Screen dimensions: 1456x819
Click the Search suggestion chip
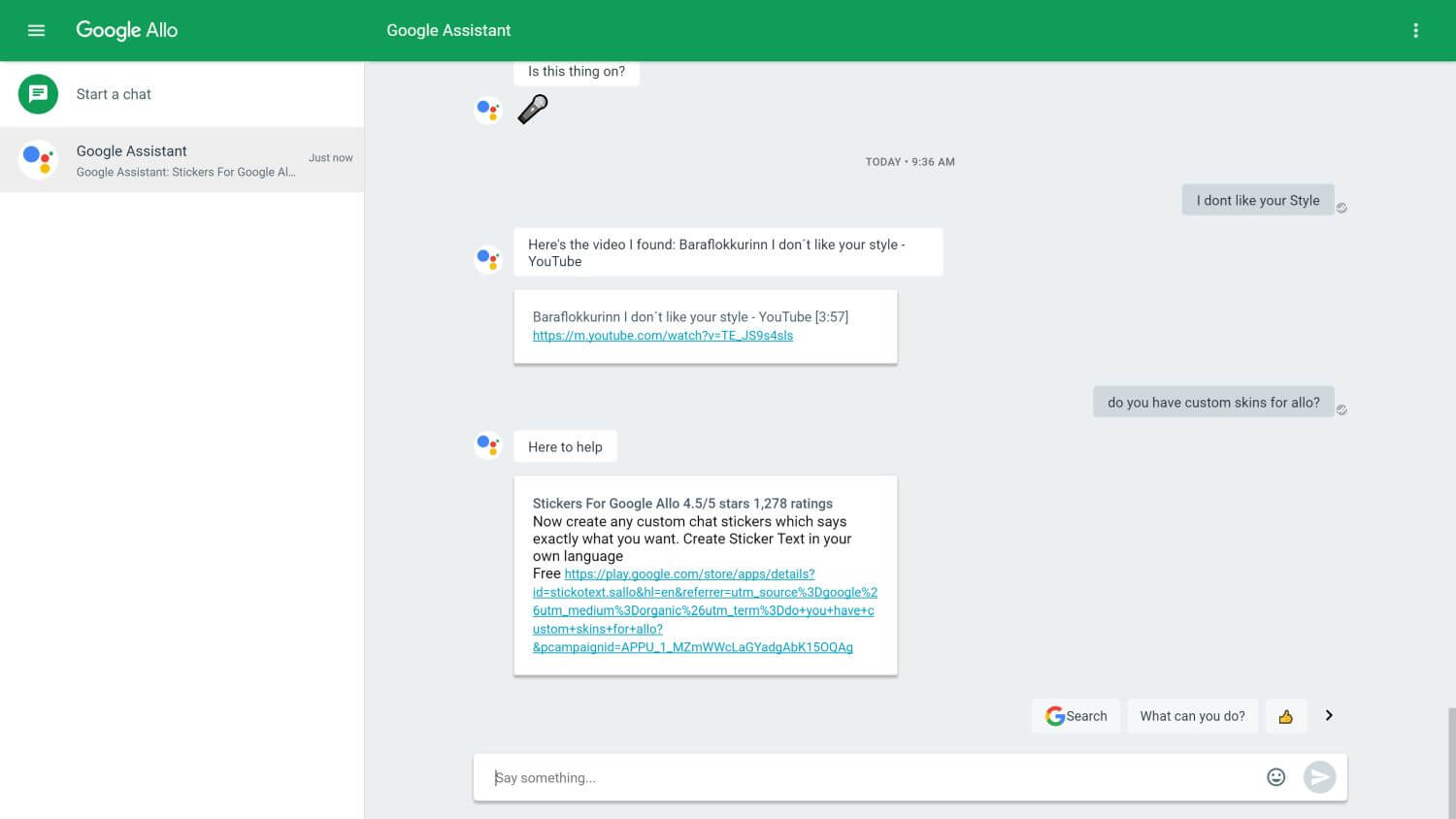[1075, 716]
